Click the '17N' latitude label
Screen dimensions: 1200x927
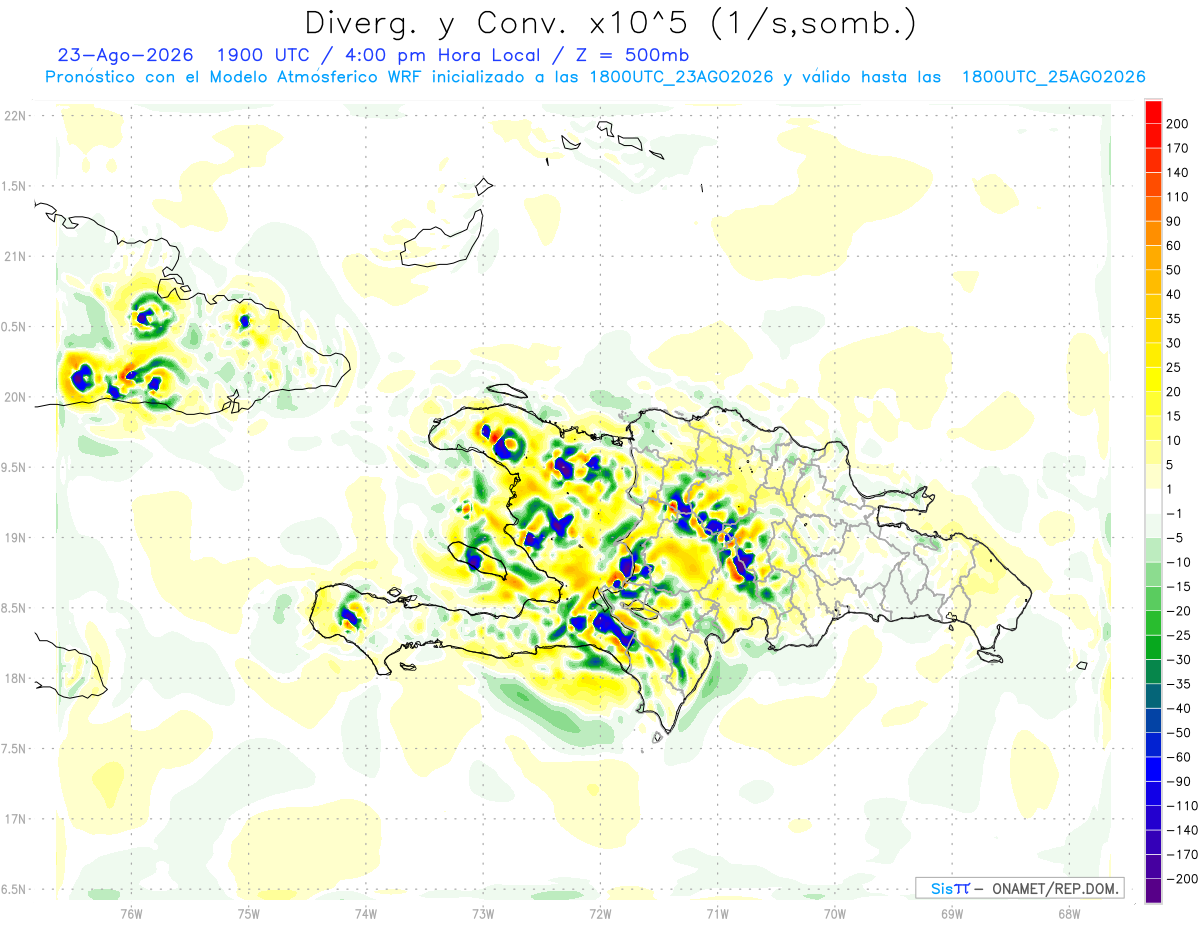tap(14, 819)
